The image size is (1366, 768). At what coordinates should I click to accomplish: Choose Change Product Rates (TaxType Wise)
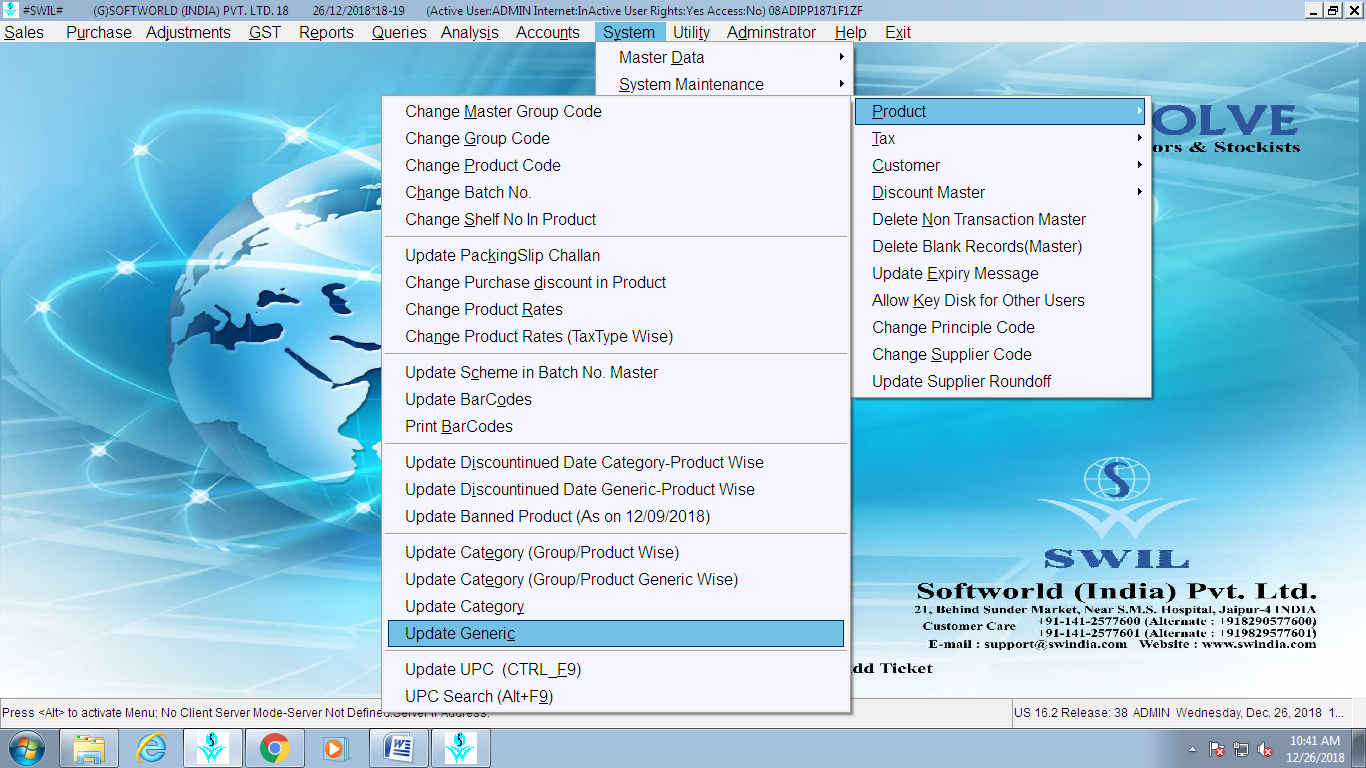pyautogui.click(x=616, y=336)
